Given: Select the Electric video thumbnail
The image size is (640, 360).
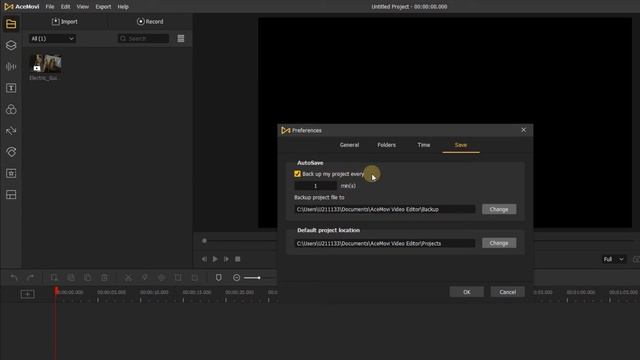Looking at the screenshot, I should pyautogui.click(x=46, y=64).
